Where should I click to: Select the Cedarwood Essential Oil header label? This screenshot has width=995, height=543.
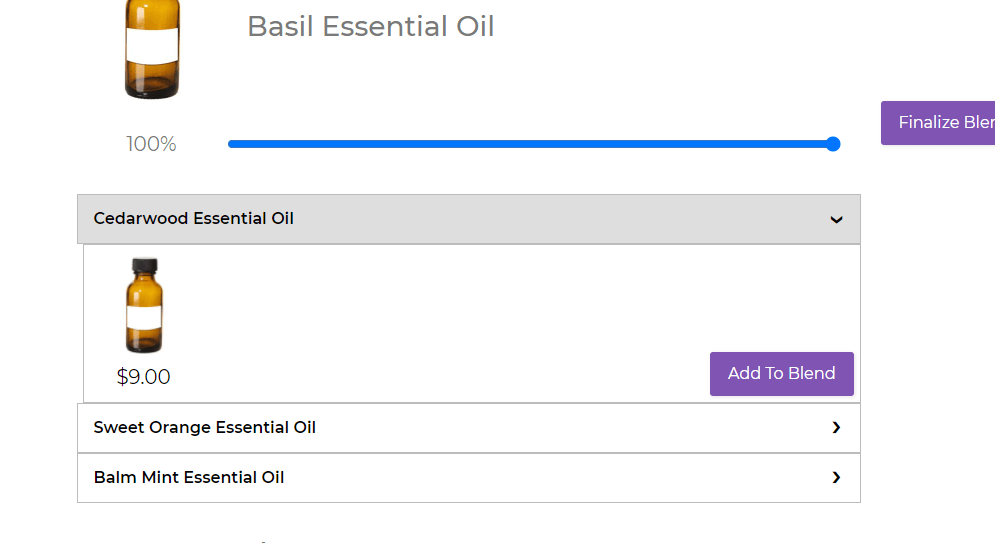pos(193,219)
